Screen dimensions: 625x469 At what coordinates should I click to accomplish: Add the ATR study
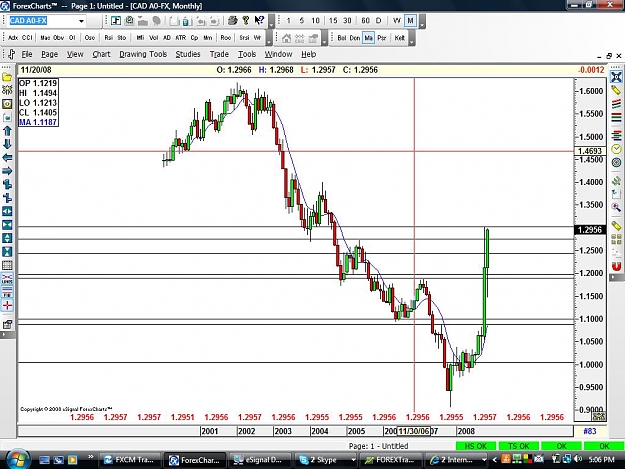click(x=181, y=38)
